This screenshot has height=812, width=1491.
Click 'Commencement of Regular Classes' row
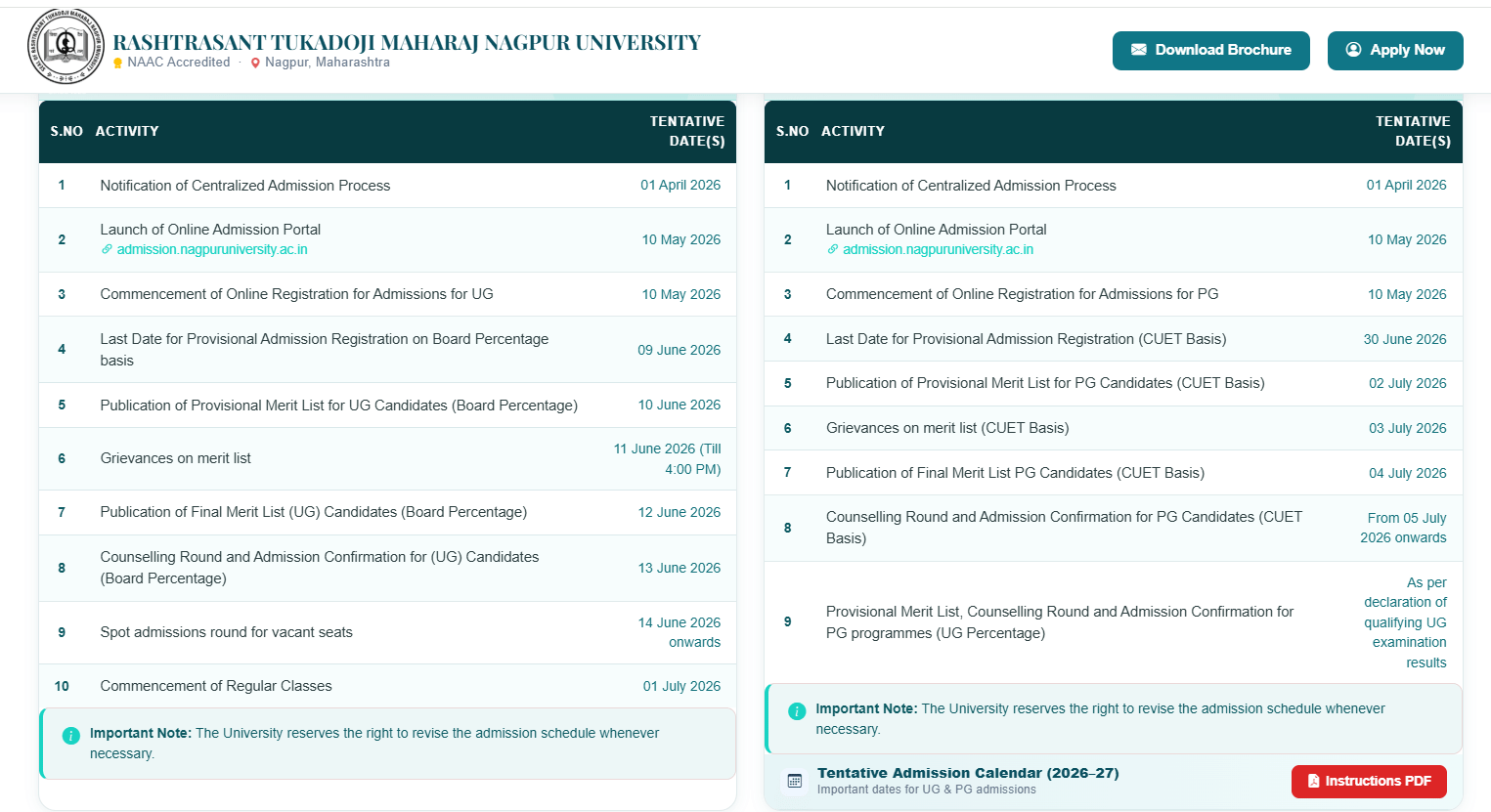[387, 686]
